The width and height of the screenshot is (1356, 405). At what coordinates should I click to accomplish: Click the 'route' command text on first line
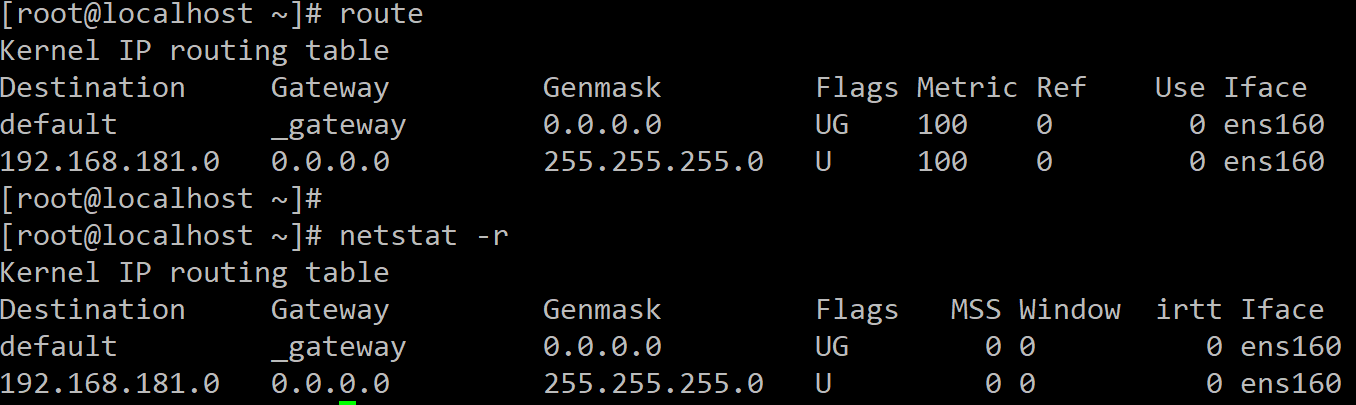pyautogui.click(x=381, y=14)
